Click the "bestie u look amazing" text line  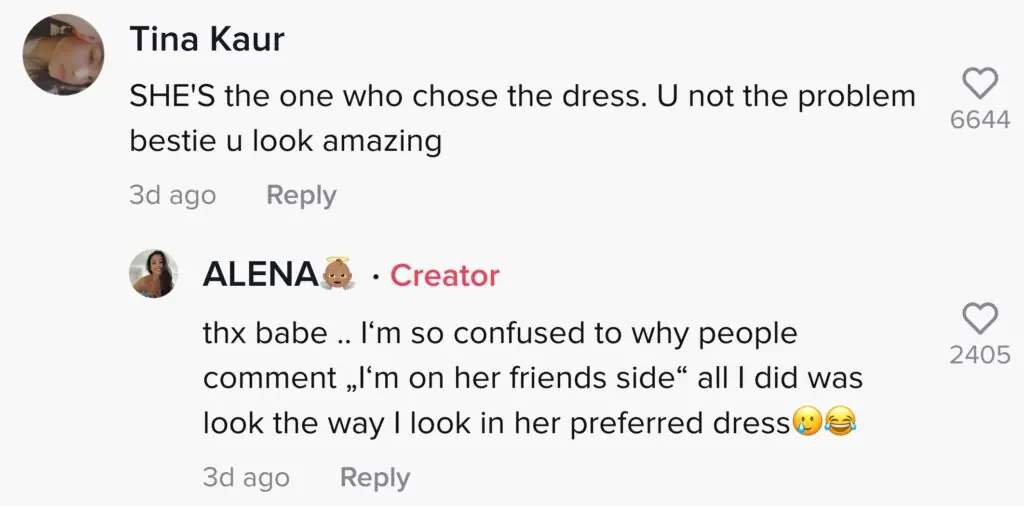[285, 141]
